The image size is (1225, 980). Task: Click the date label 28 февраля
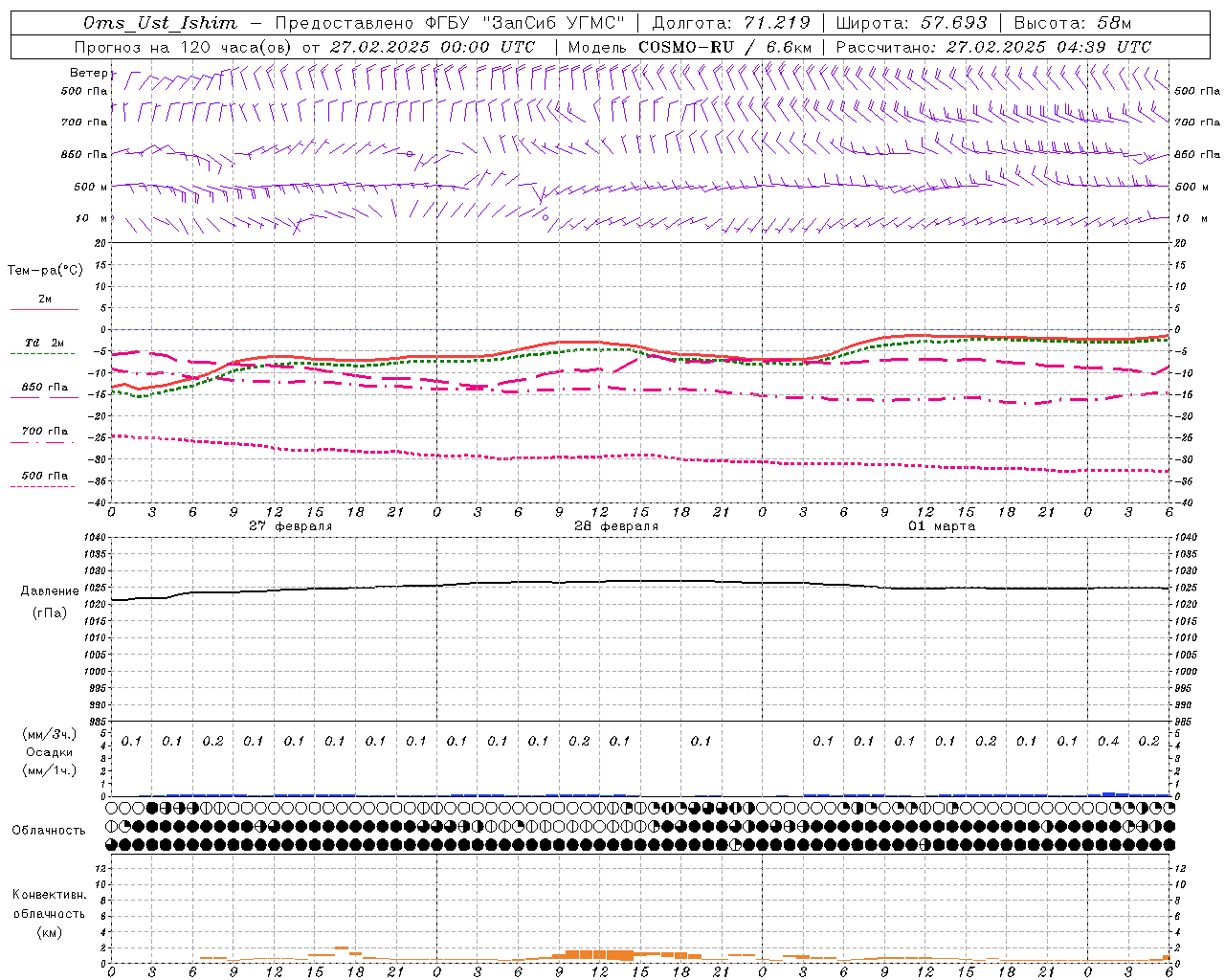616,526
